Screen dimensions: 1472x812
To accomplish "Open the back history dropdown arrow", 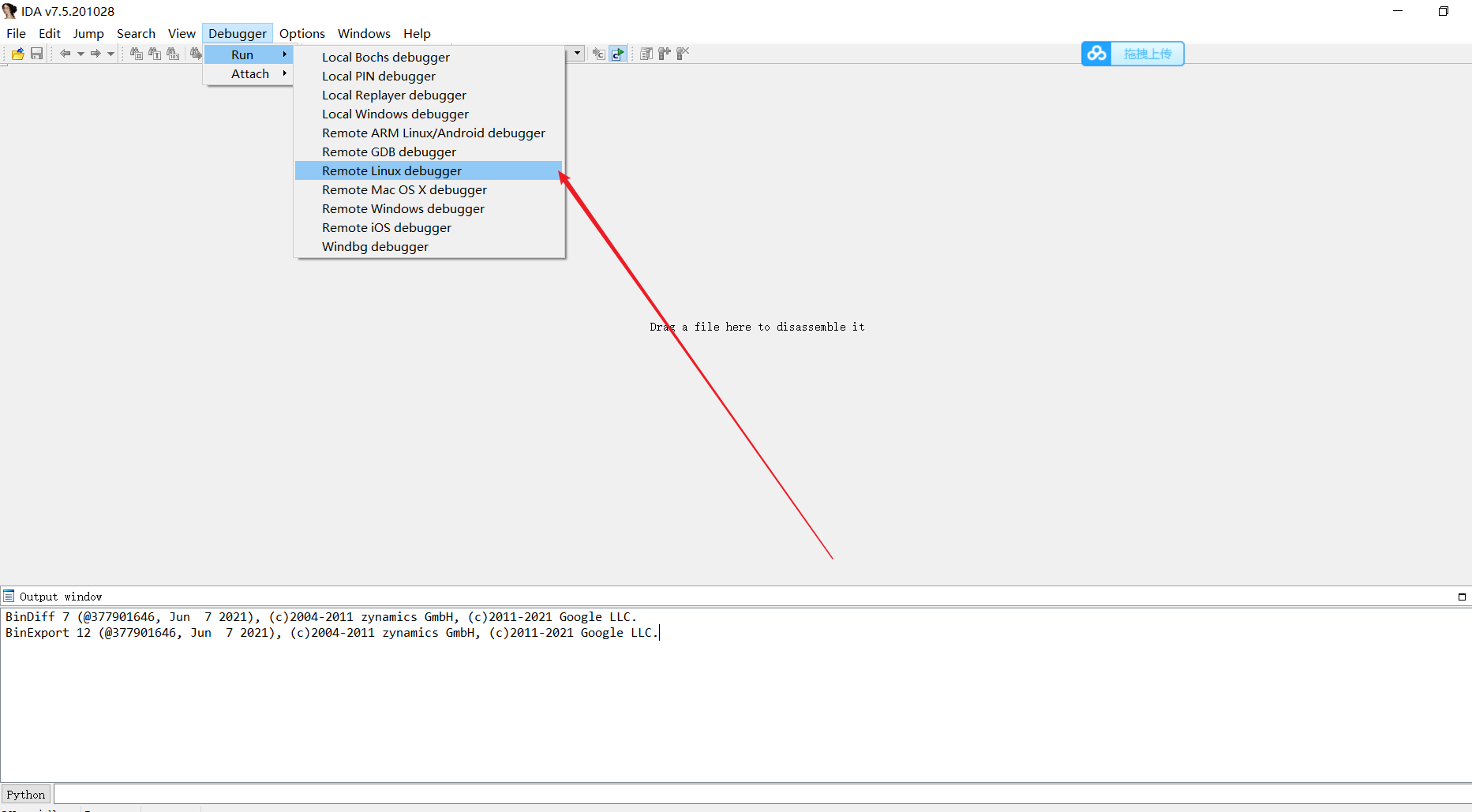I will 81,54.
